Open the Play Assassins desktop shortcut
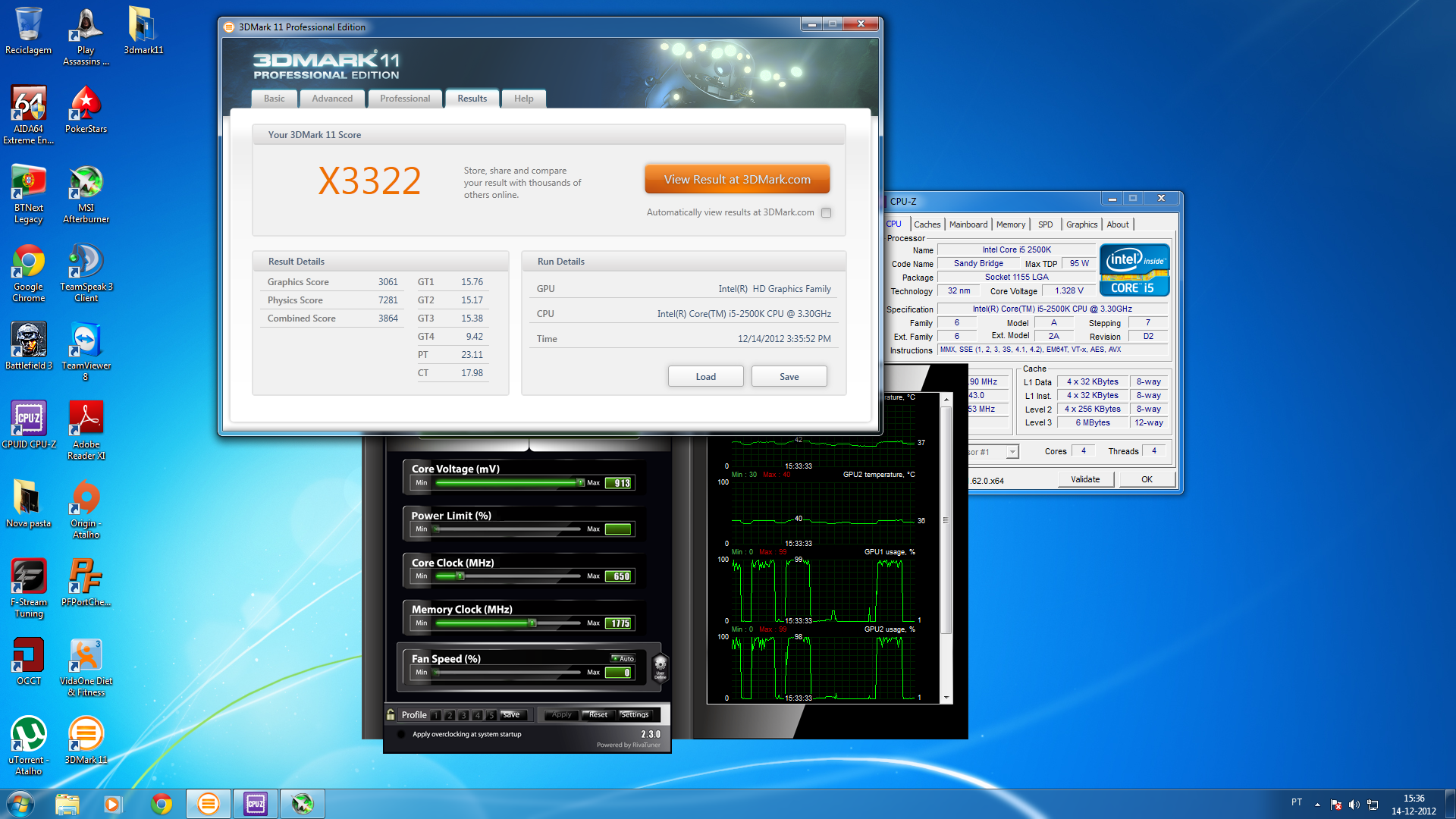 point(86,36)
